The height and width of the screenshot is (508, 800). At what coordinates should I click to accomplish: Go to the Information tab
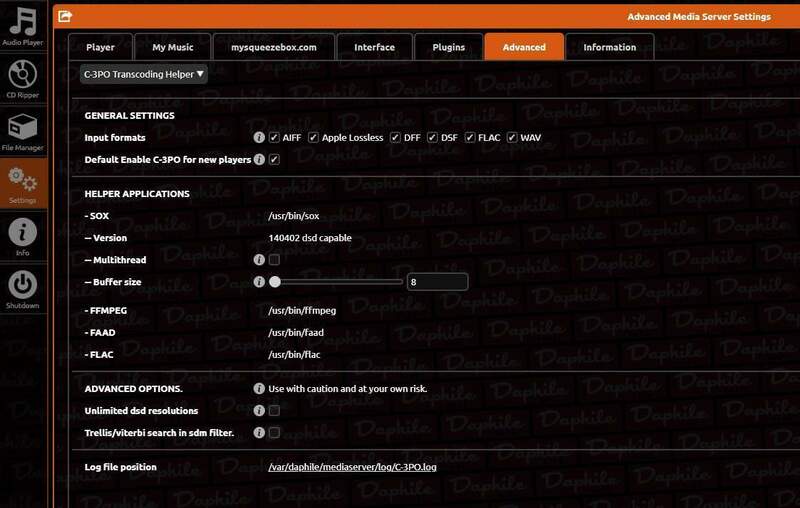point(609,47)
